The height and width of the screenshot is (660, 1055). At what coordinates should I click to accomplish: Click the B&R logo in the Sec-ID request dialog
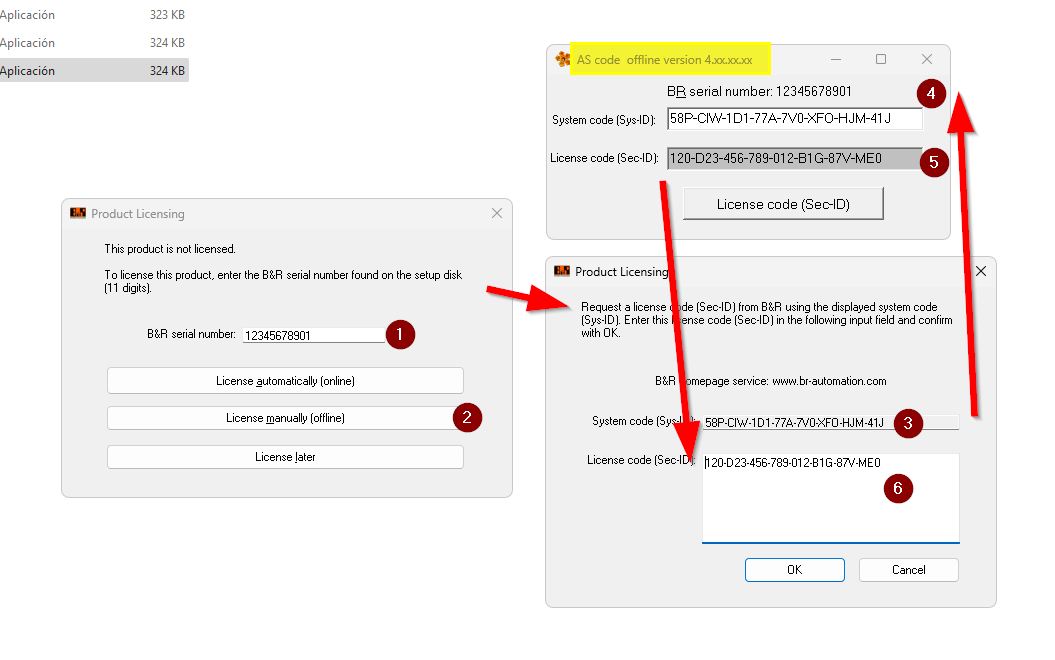(562, 271)
